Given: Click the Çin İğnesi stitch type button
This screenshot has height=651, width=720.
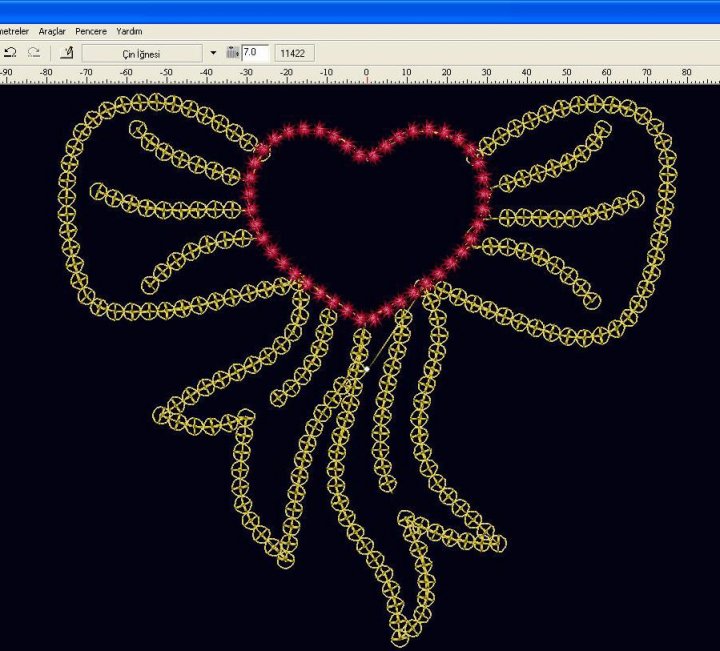Looking at the screenshot, I should [142, 53].
